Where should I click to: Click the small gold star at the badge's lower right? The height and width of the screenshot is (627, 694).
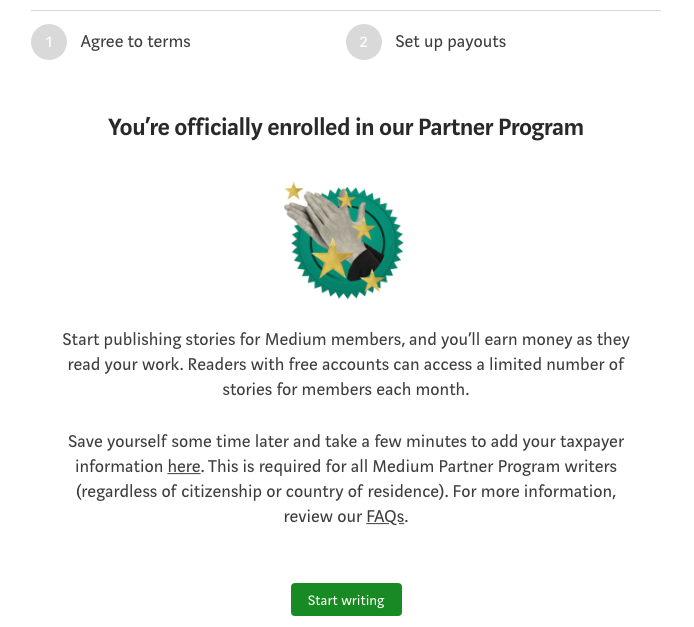[x=372, y=280]
